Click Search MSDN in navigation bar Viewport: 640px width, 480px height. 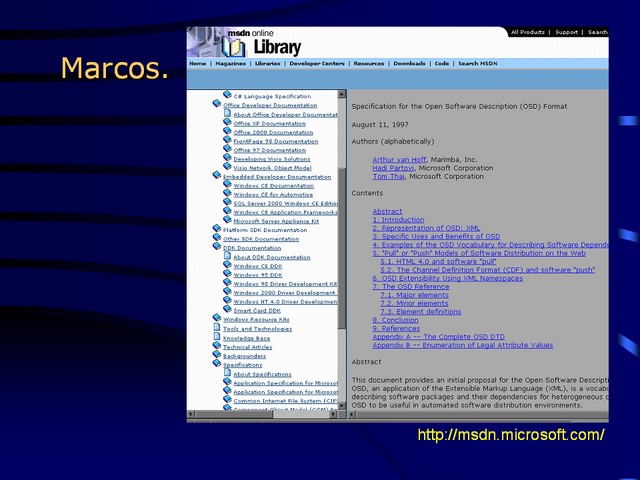[x=478, y=64]
